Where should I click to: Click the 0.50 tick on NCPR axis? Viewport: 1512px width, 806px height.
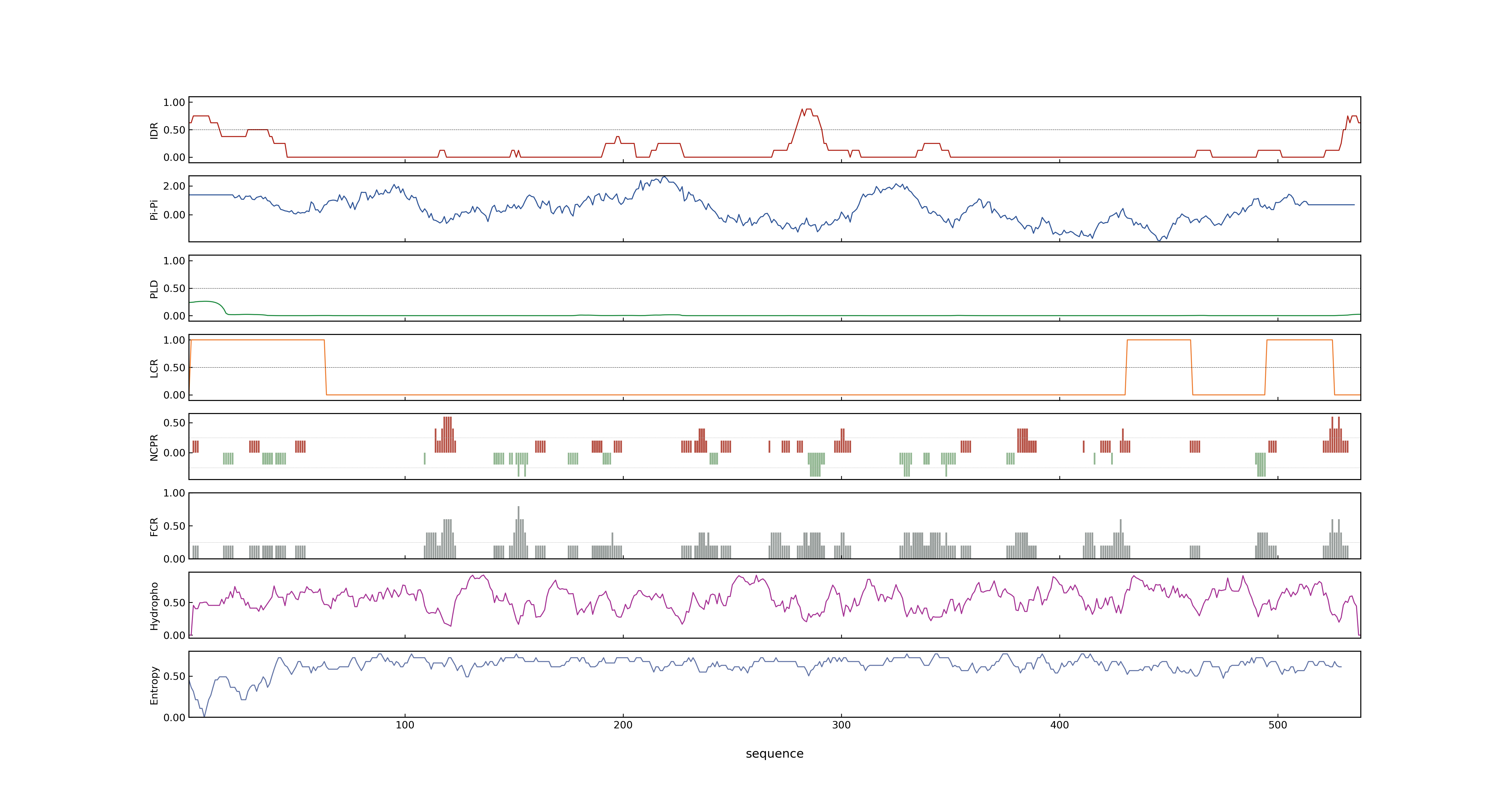click(x=174, y=423)
